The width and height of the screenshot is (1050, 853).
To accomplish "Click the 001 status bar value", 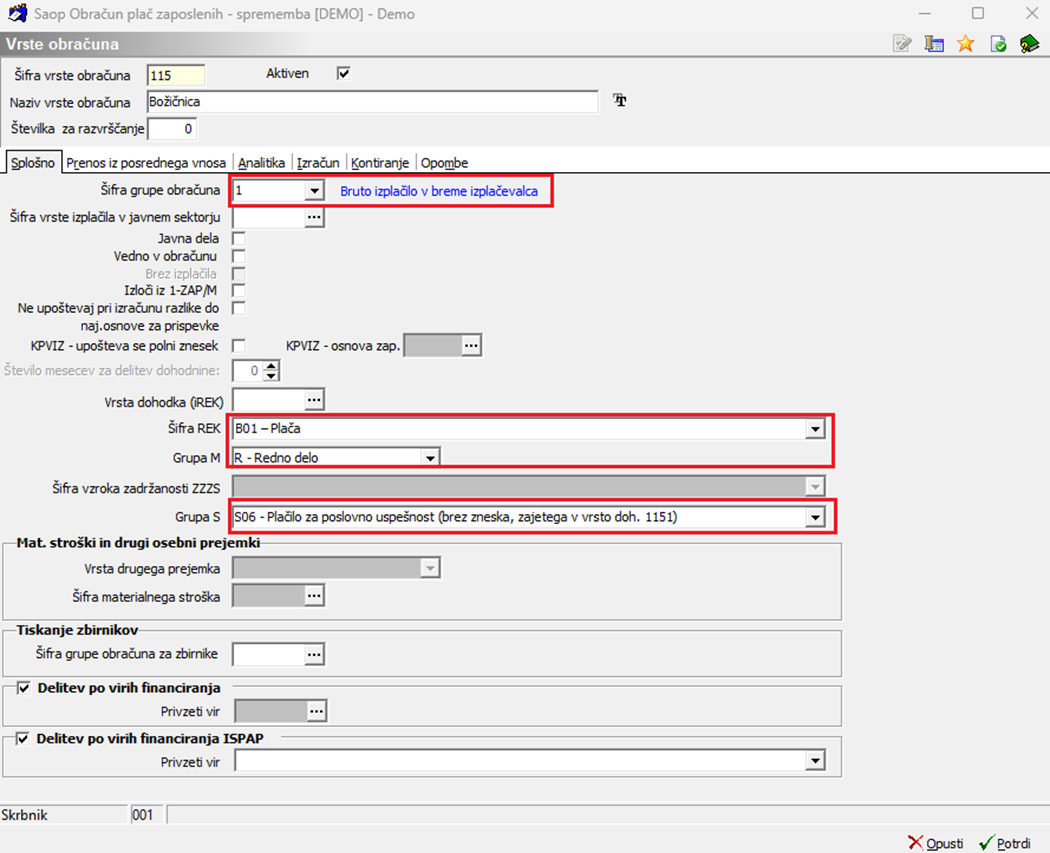I will point(143,816).
